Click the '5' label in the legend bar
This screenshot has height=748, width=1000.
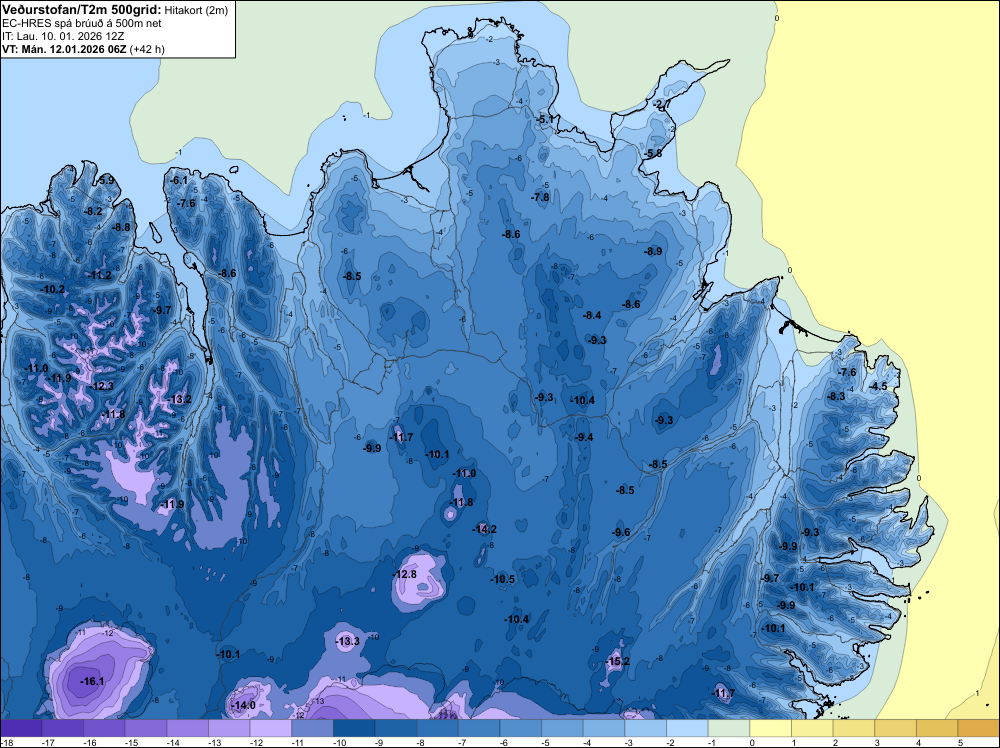click(x=960, y=742)
